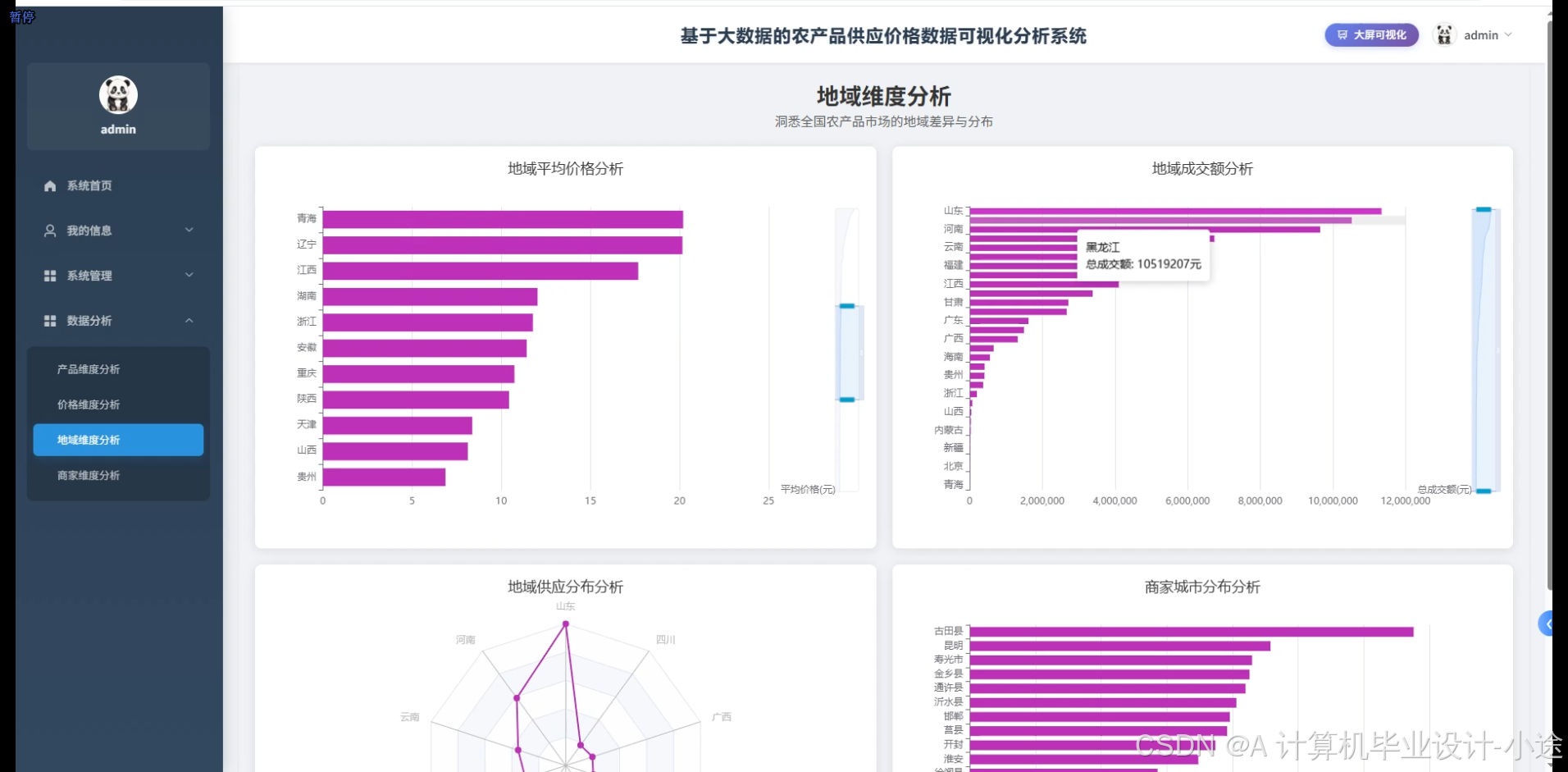Click the blue round arrow at the right edge
This screenshot has height=772, width=1568.
tap(1546, 624)
